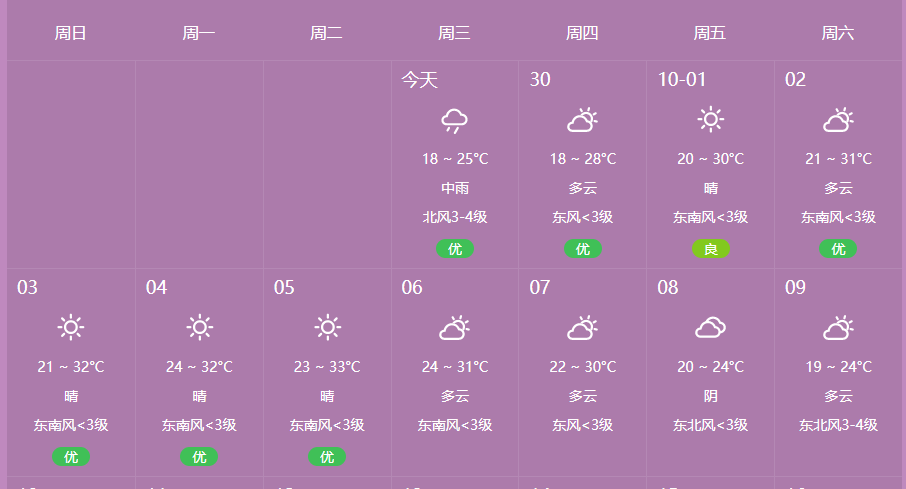Click the partly cloudy icon for day 30
Screen dimensions: 906x489
[582, 120]
